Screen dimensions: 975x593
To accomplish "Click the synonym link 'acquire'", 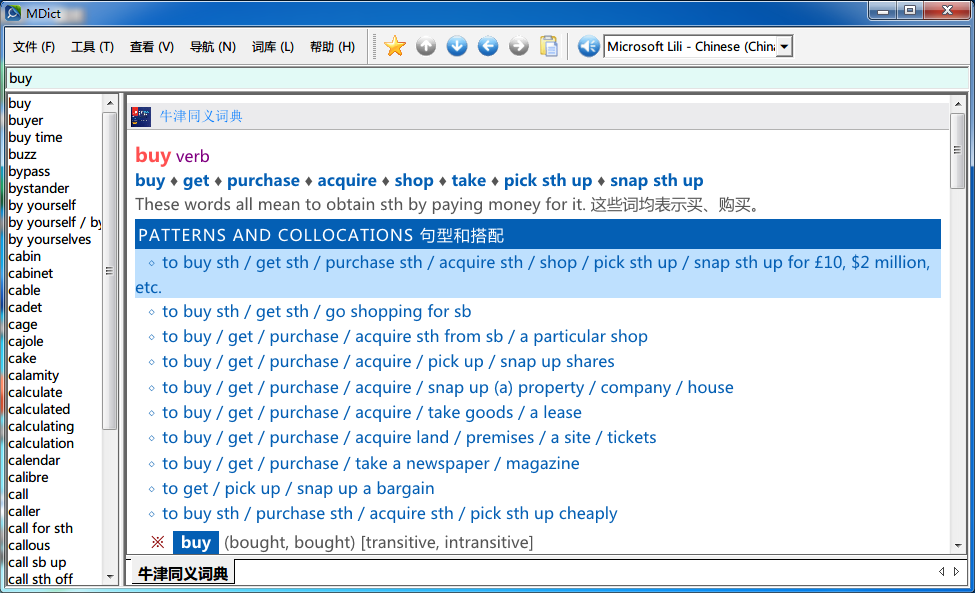I will [x=347, y=180].
